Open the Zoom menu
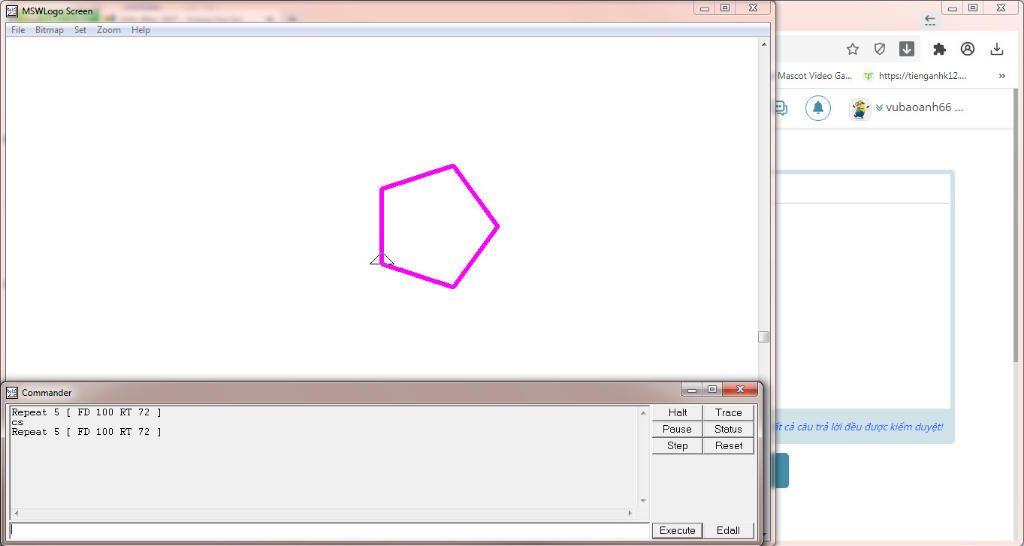 (x=108, y=30)
